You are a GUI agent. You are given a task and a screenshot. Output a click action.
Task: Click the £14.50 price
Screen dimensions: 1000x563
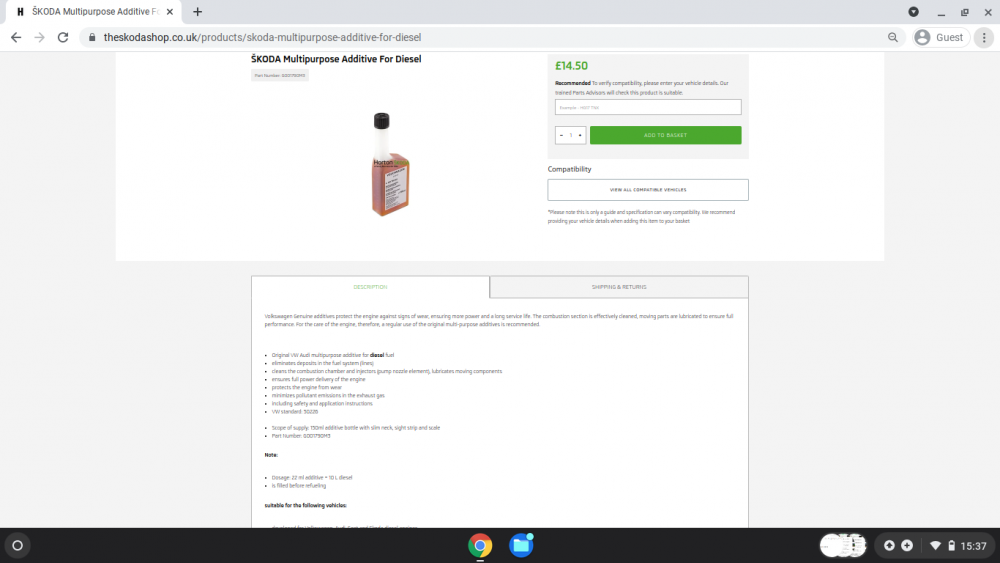tap(571, 66)
